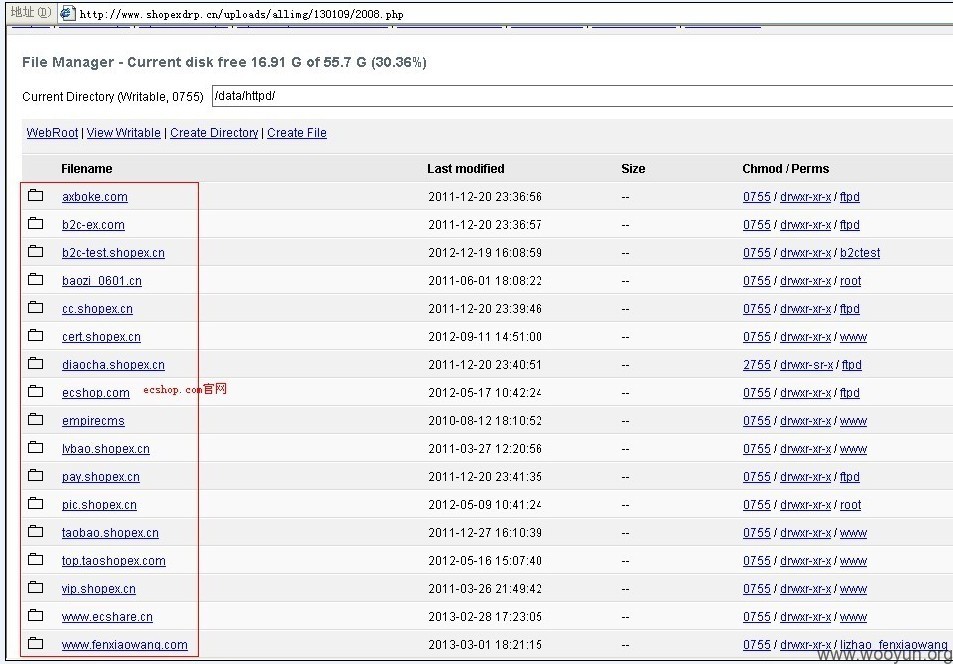Click date 2013-03-01 18:21:15

tap(485, 645)
